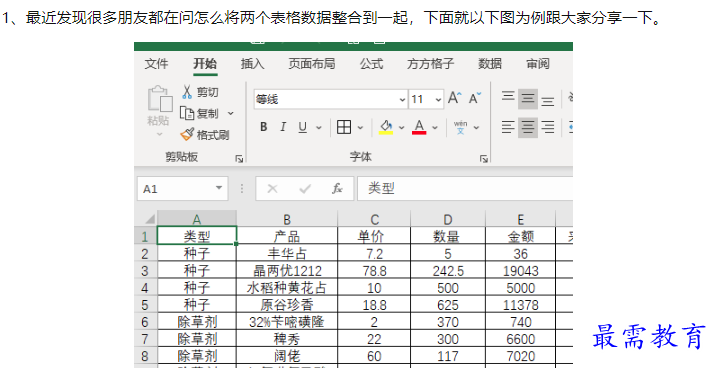Select column E header
This screenshot has height=368, width=714.
coord(520,219)
